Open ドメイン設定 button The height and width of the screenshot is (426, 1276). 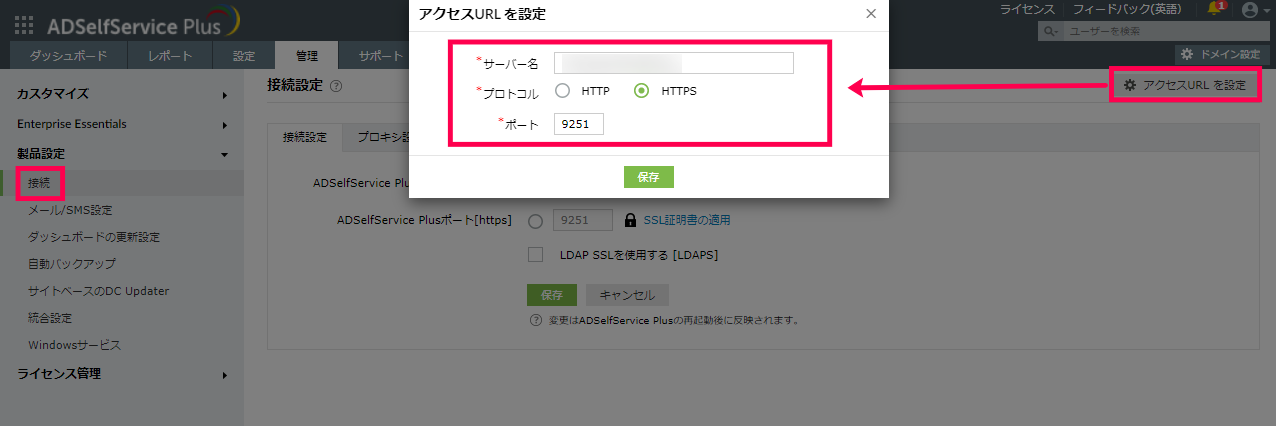[x=1220, y=54]
